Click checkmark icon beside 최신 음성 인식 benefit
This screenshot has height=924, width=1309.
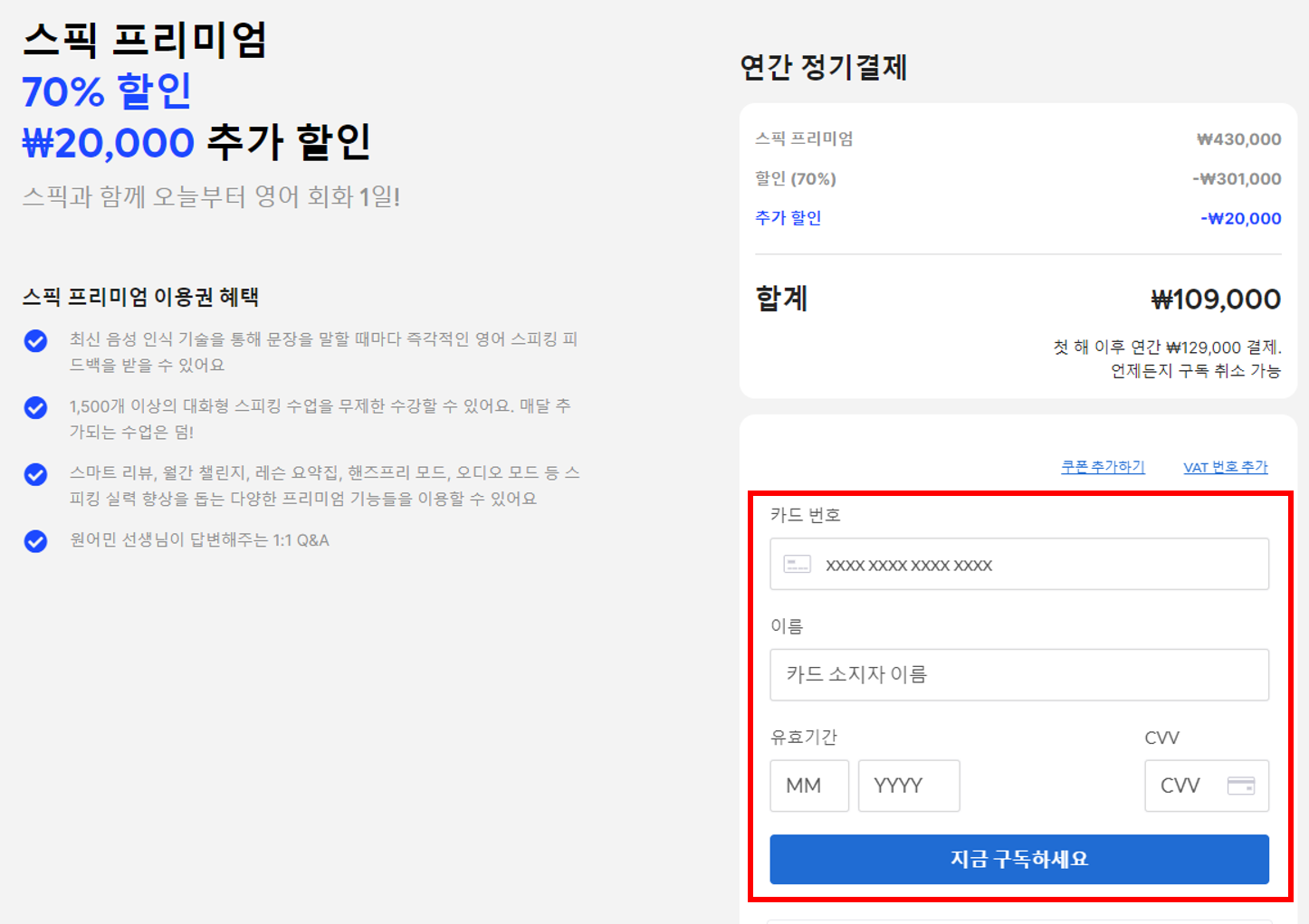point(35,340)
